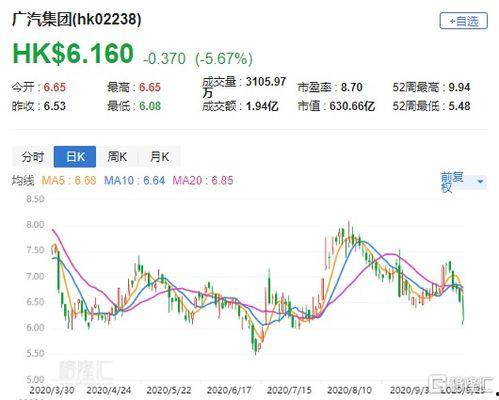Click date label 2020/4/24
The height and width of the screenshot is (400, 499).
pyautogui.click(x=109, y=390)
